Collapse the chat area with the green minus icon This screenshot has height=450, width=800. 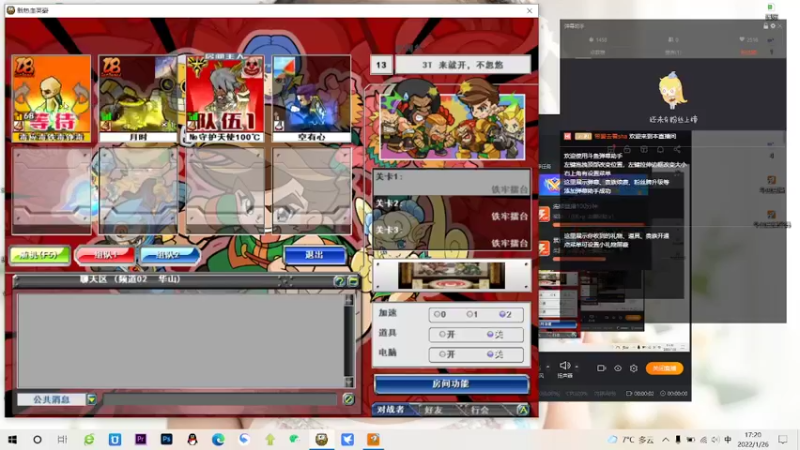click(353, 281)
